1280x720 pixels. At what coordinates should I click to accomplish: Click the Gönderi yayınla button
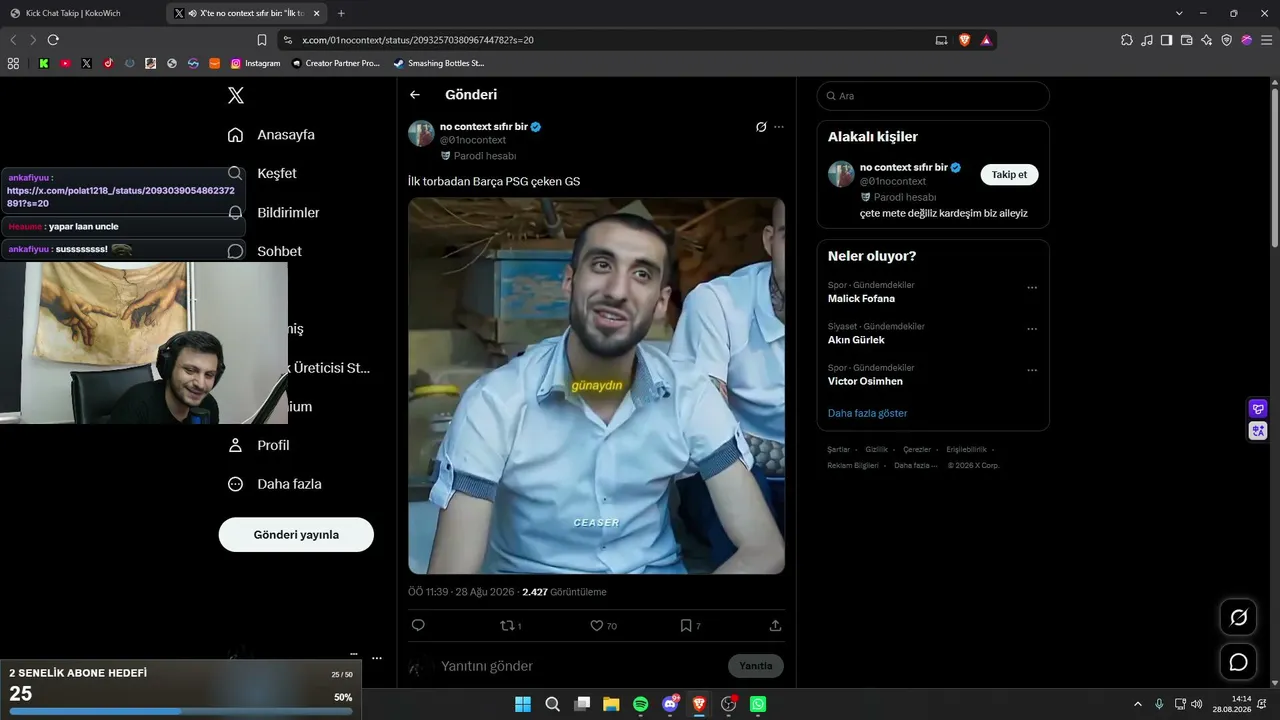[296, 534]
